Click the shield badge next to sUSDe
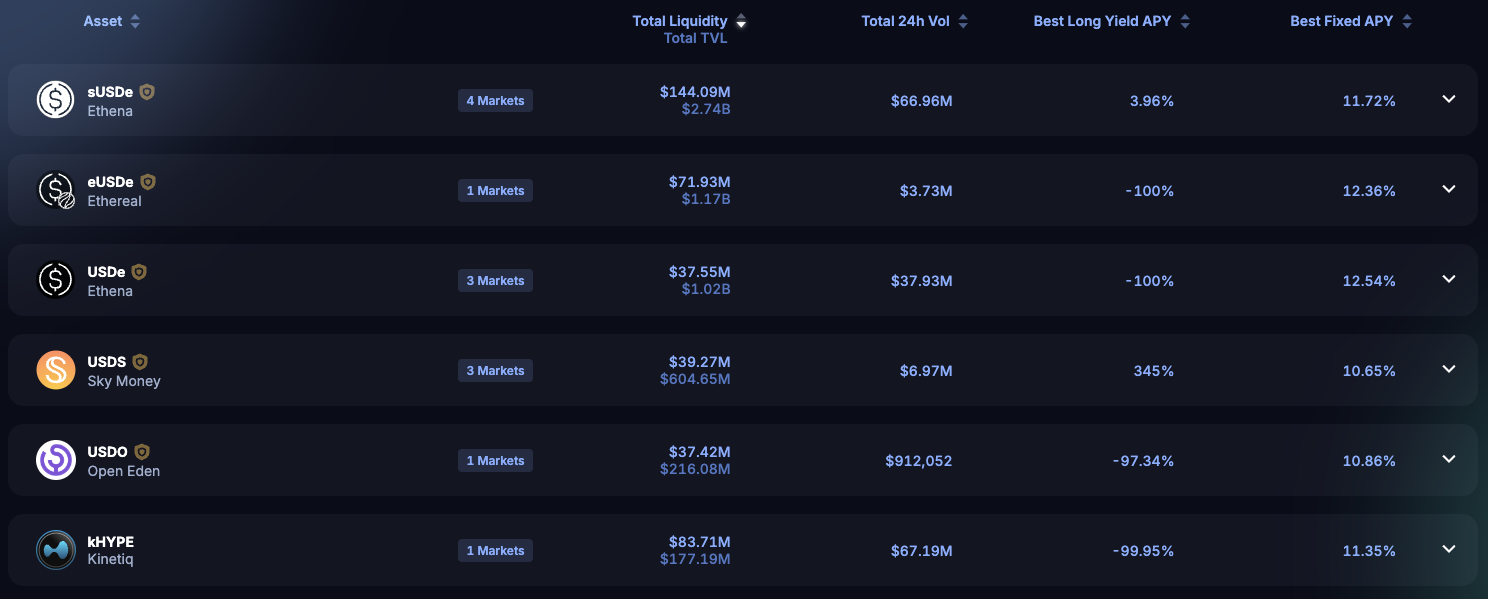The width and height of the screenshot is (1488, 599). pos(147,92)
